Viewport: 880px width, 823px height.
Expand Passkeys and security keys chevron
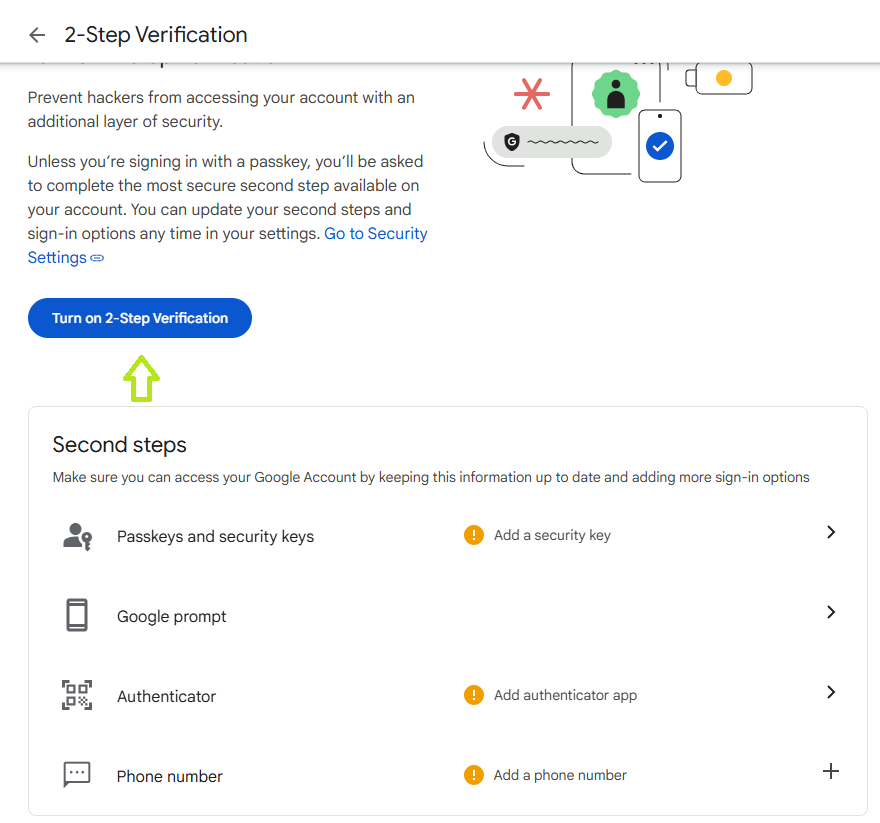pyautogui.click(x=830, y=533)
